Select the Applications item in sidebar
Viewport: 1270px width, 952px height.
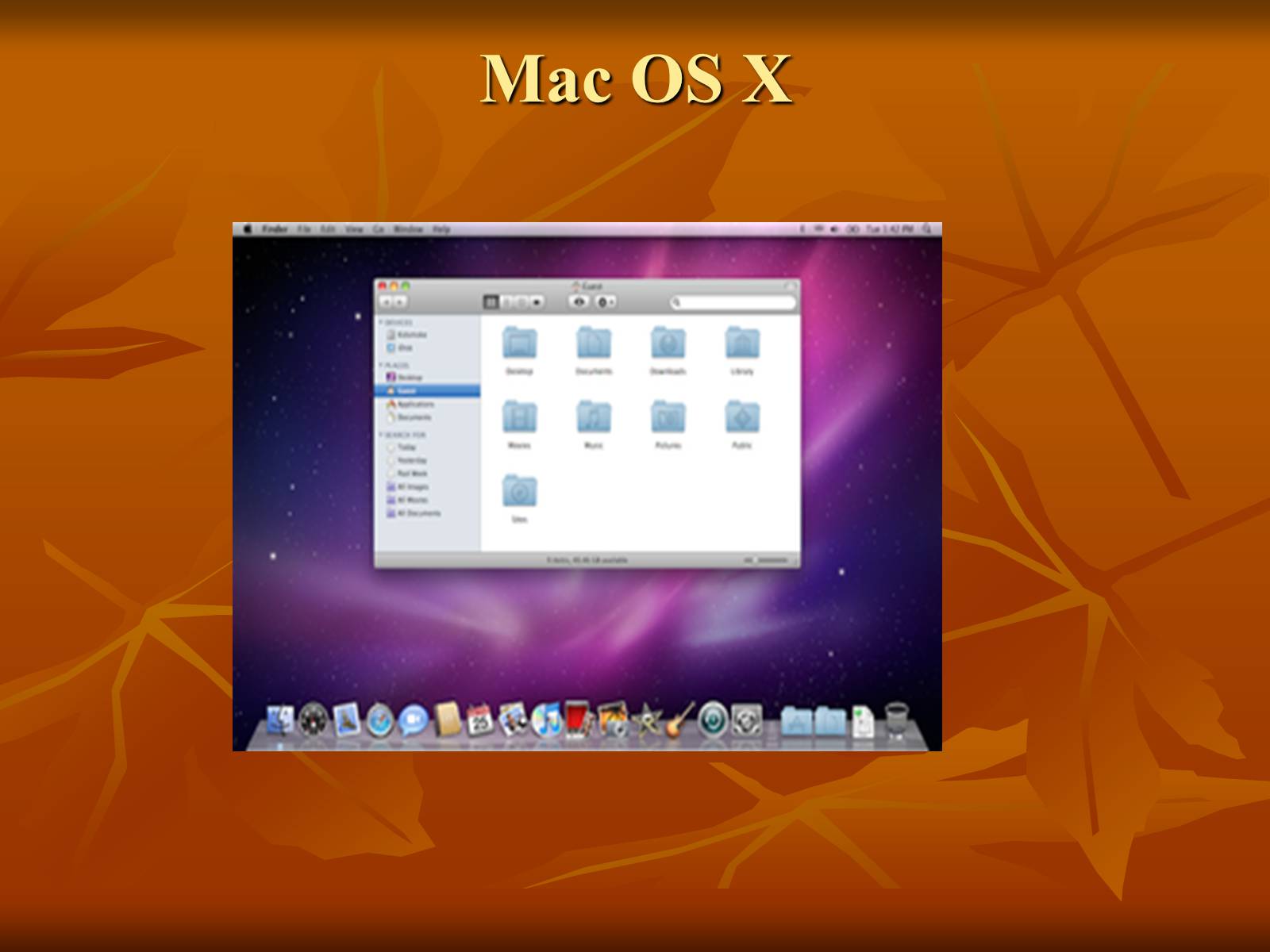[428, 404]
